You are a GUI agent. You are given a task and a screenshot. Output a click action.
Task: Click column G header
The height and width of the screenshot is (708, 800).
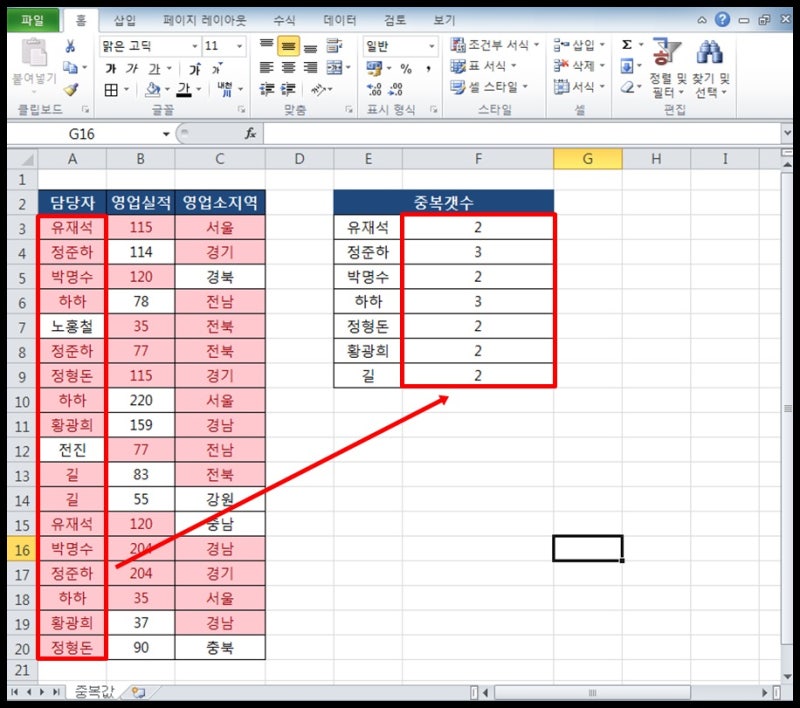588,159
